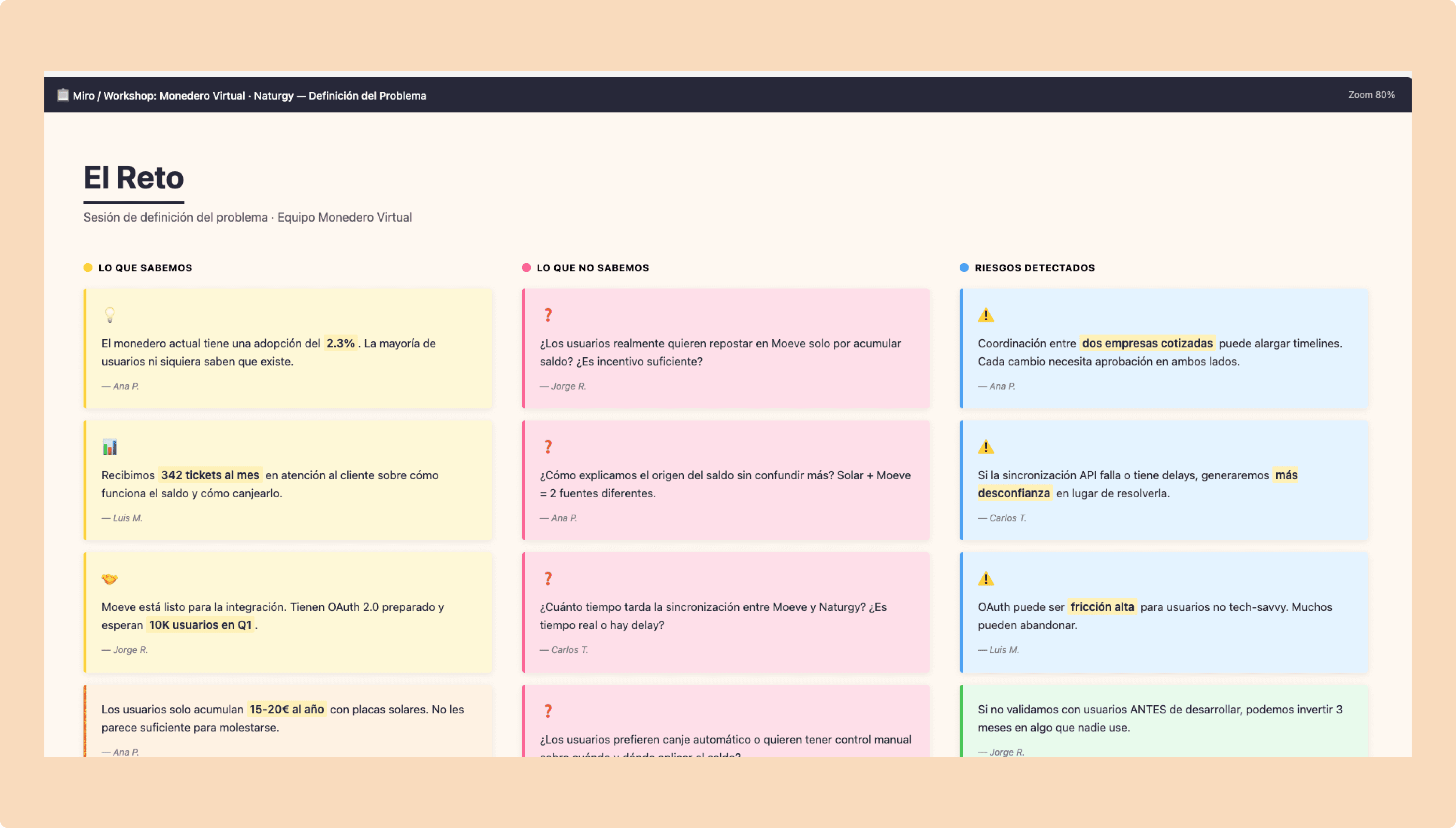
Task: Click warning icon on API sincronización note
Action: pyautogui.click(x=986, y=447)
